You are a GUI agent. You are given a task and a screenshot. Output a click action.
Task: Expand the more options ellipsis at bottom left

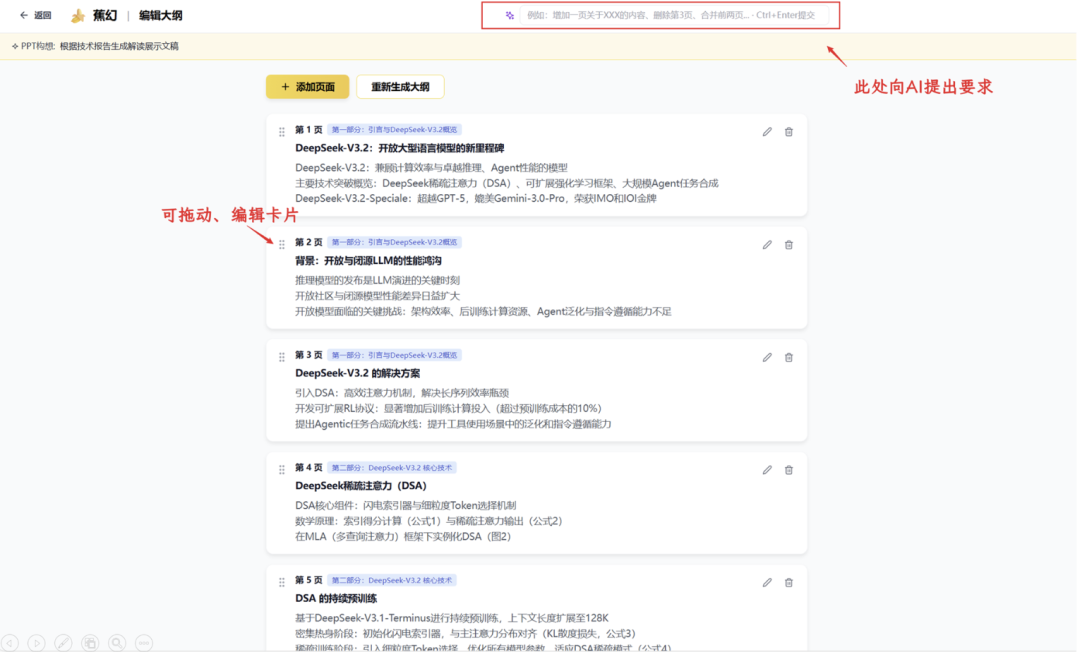(x=144, y=643)
